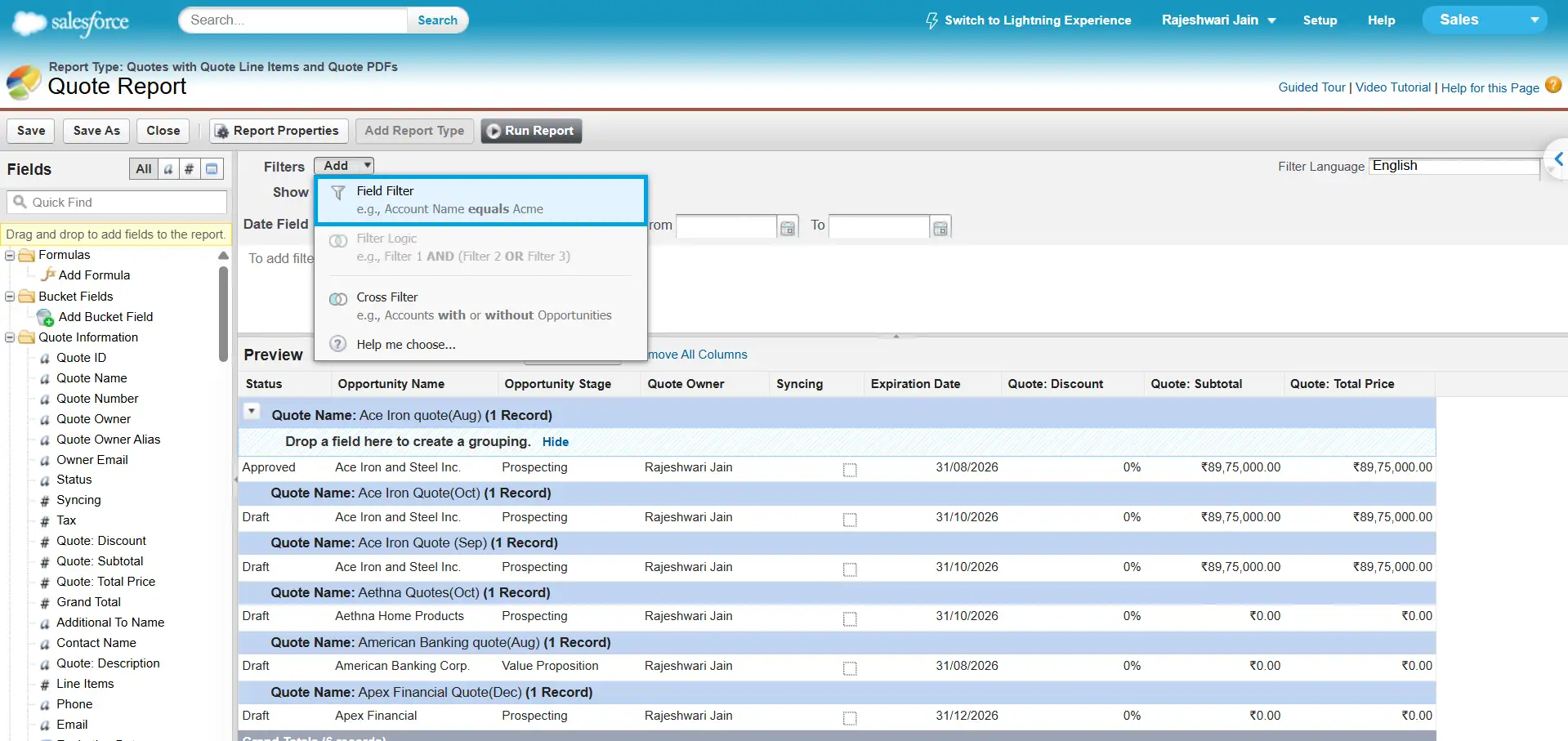Click the Cross Filter overlapping circles icon

[x=337, y=299]
